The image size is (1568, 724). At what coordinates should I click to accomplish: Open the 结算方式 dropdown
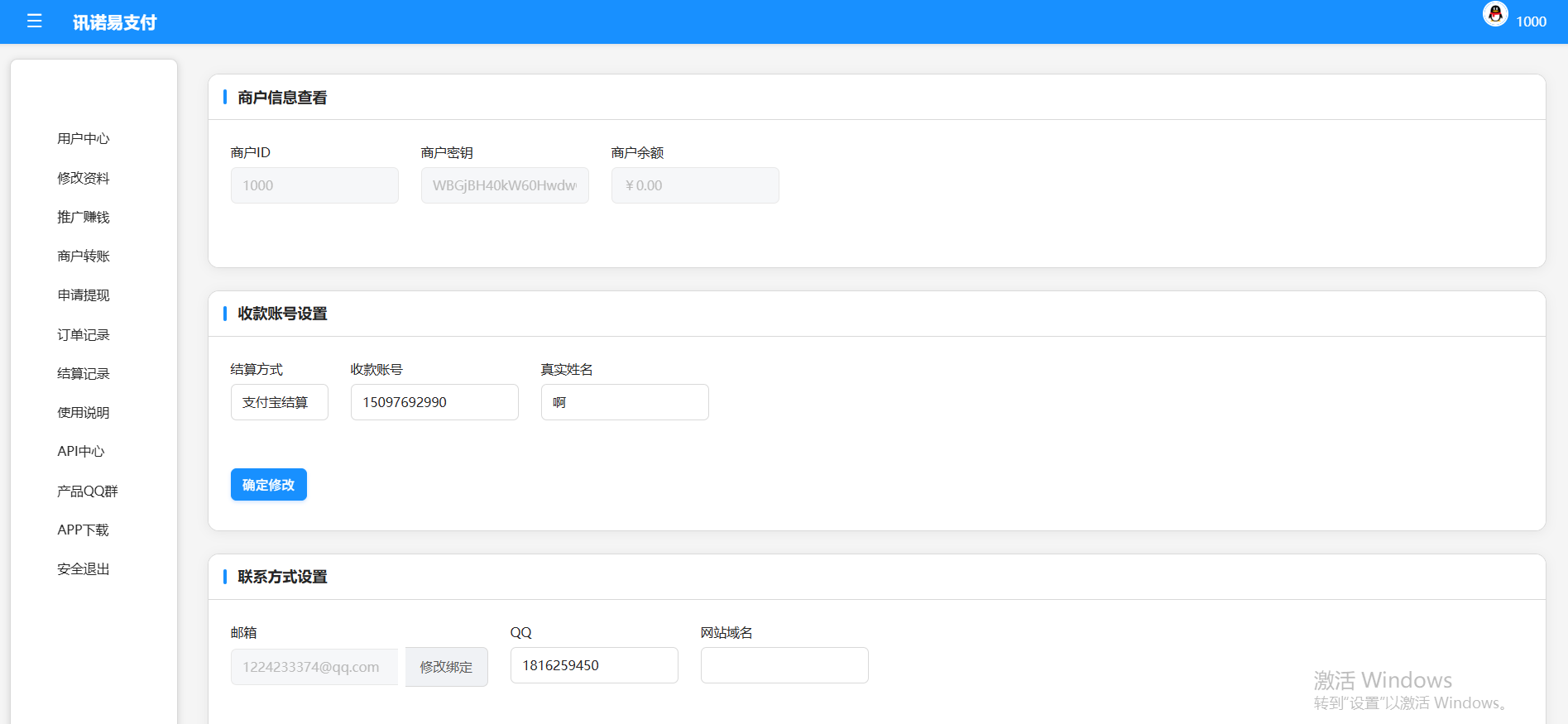pyautogui.click(x=279, y=402)
